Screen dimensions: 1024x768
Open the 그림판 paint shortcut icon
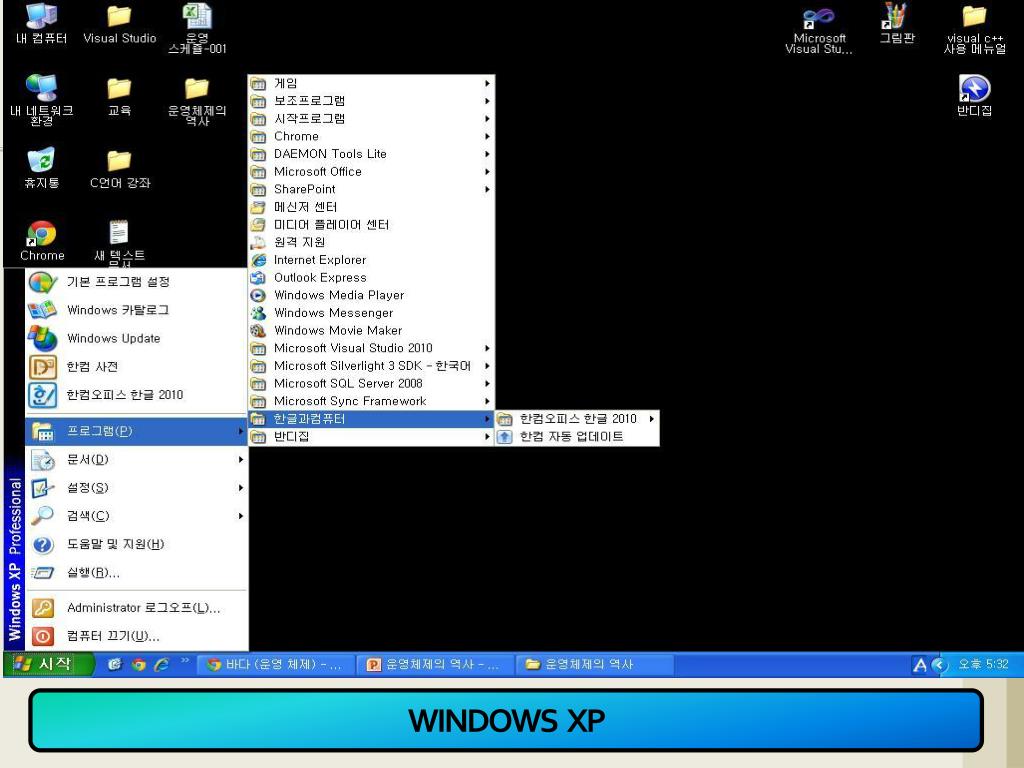(x=897, y=23)
